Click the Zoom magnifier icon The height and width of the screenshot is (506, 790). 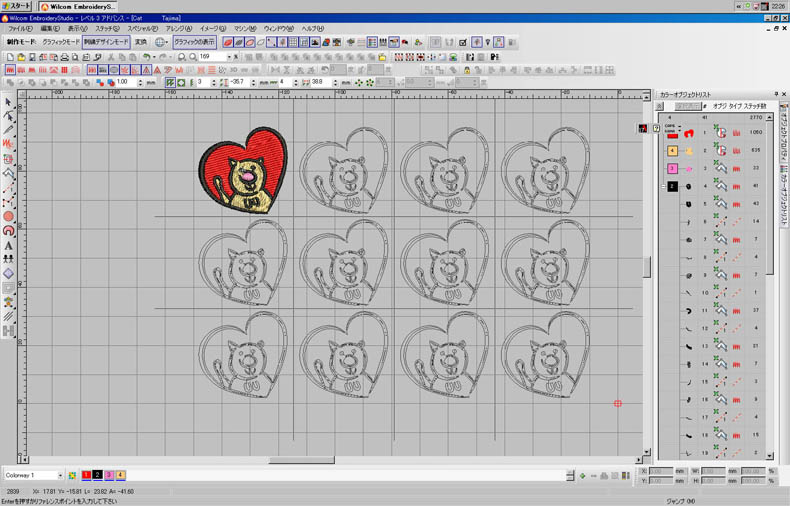pyautogui.click(x=182, y=57)
